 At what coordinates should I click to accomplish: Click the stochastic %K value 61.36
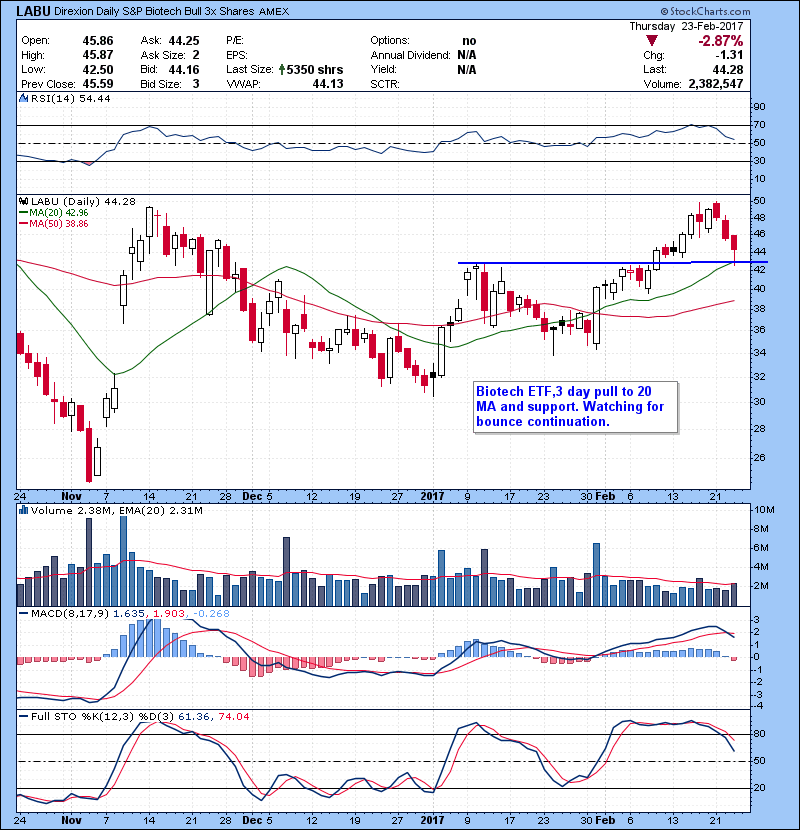coord(194,716)
